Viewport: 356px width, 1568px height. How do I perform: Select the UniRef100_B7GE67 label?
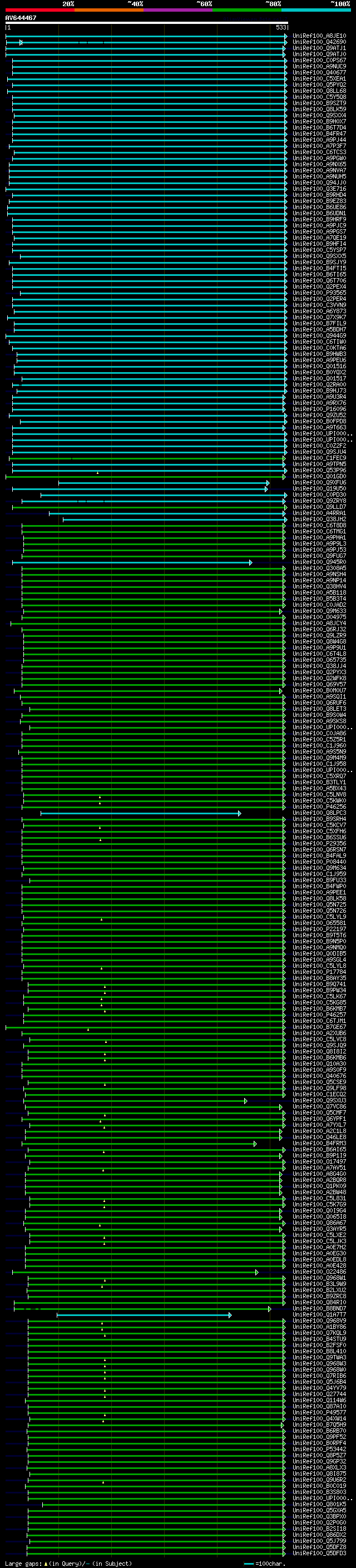(319, 1027)
